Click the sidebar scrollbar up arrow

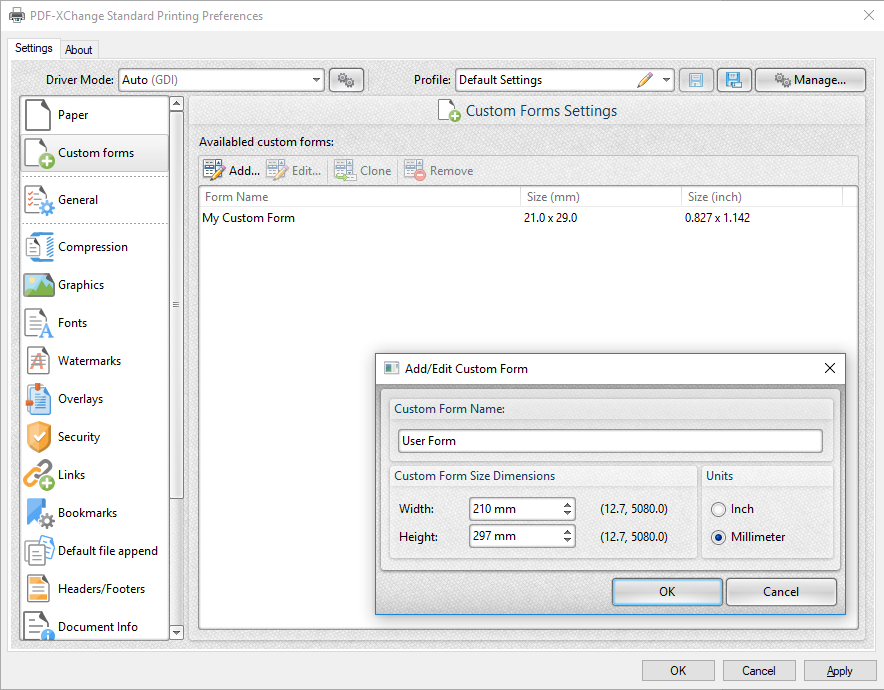pyautogui.click(x=176, y=104)
